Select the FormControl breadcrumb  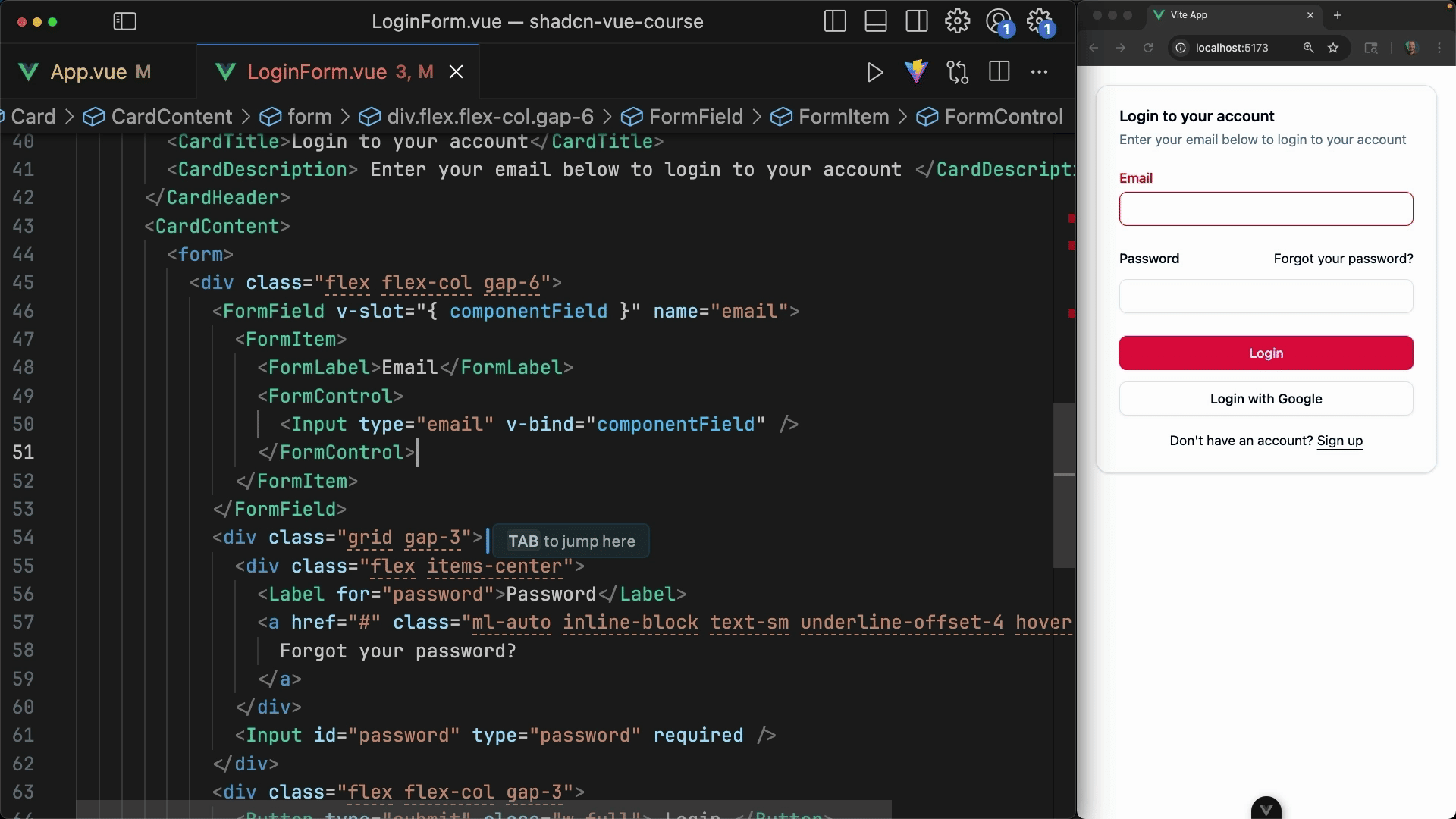(990, 117)
